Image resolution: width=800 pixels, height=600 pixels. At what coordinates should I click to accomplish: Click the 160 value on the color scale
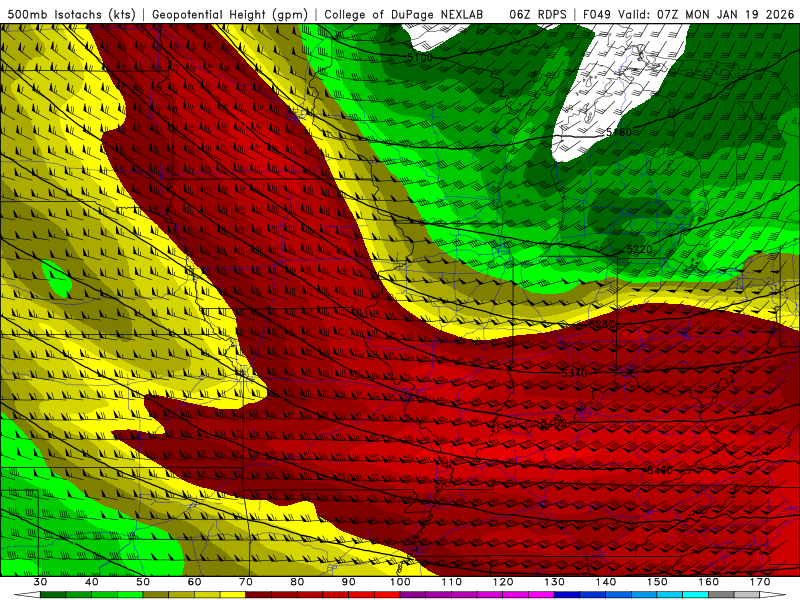[709, 582]
